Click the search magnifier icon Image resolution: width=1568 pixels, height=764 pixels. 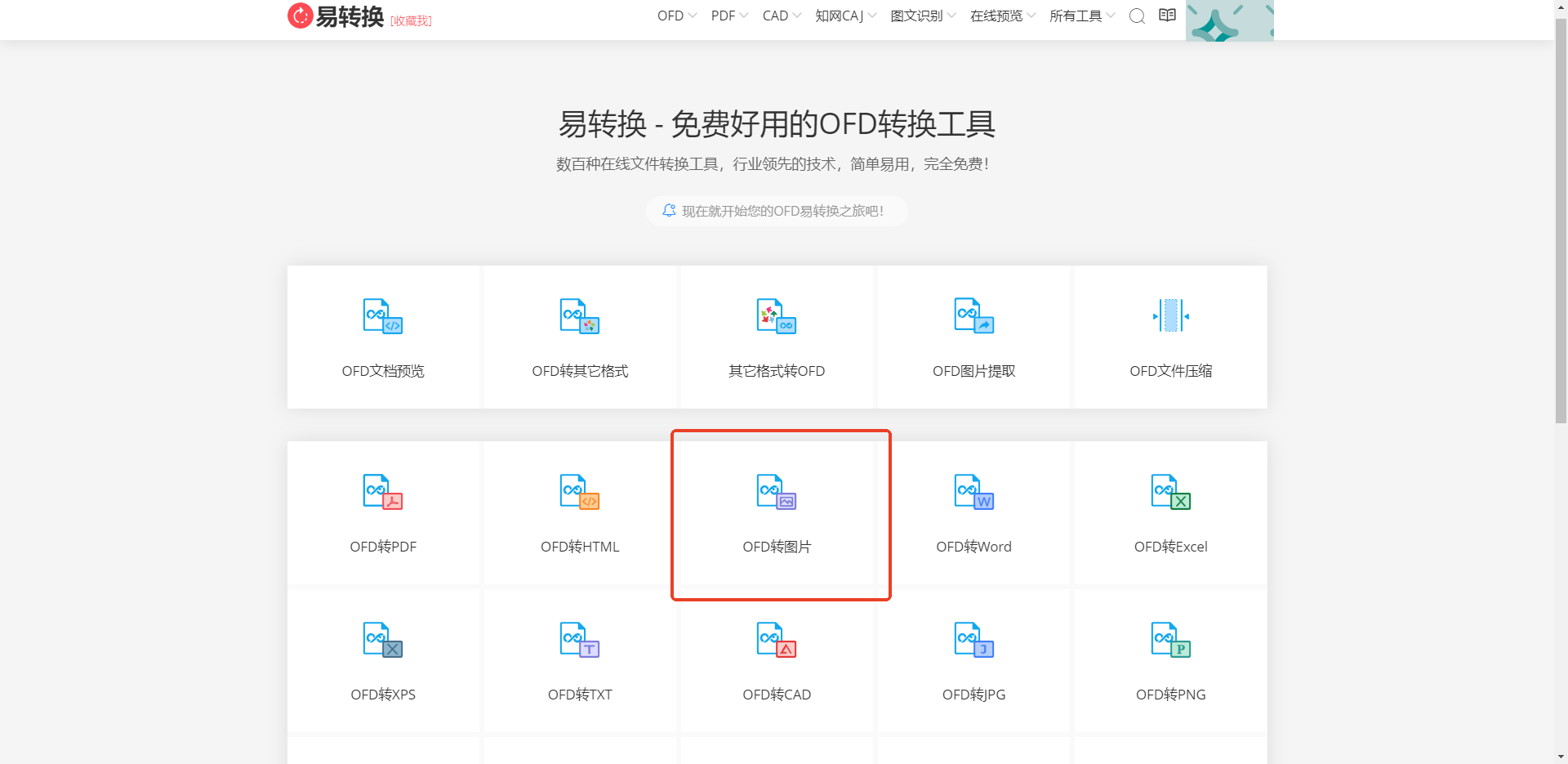tap(1136, 15)
